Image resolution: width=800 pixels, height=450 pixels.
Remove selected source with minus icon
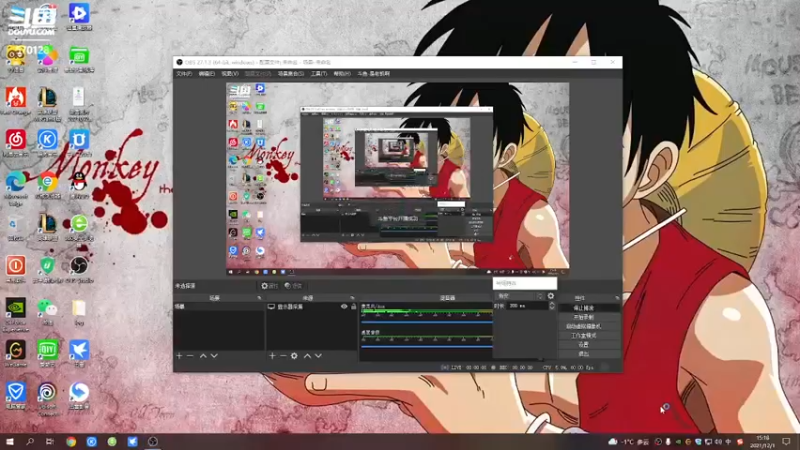click(x=283, y=356)
